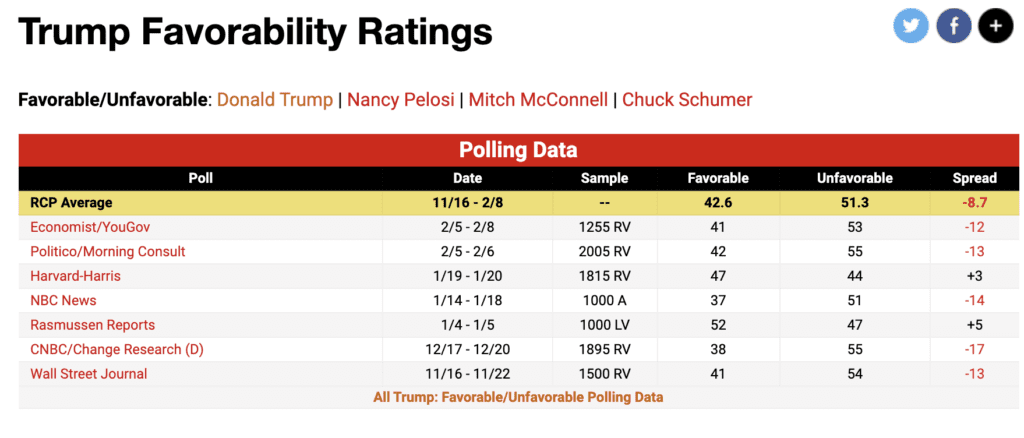Click the black plus share icon
The height and width of the screenshot is (438, 1024).
[996, 26]
